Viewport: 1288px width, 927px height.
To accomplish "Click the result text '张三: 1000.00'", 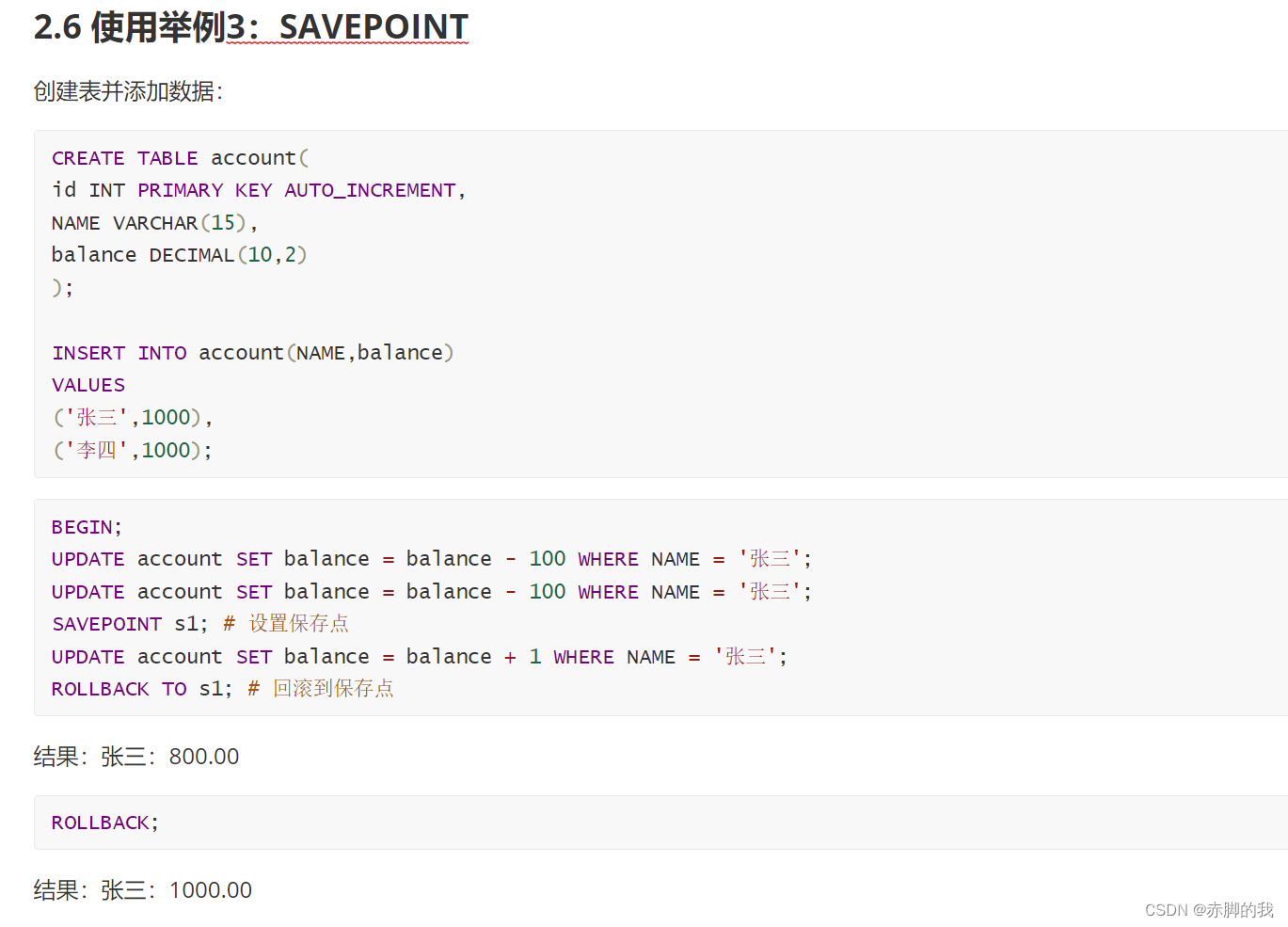I will [177, 890].
